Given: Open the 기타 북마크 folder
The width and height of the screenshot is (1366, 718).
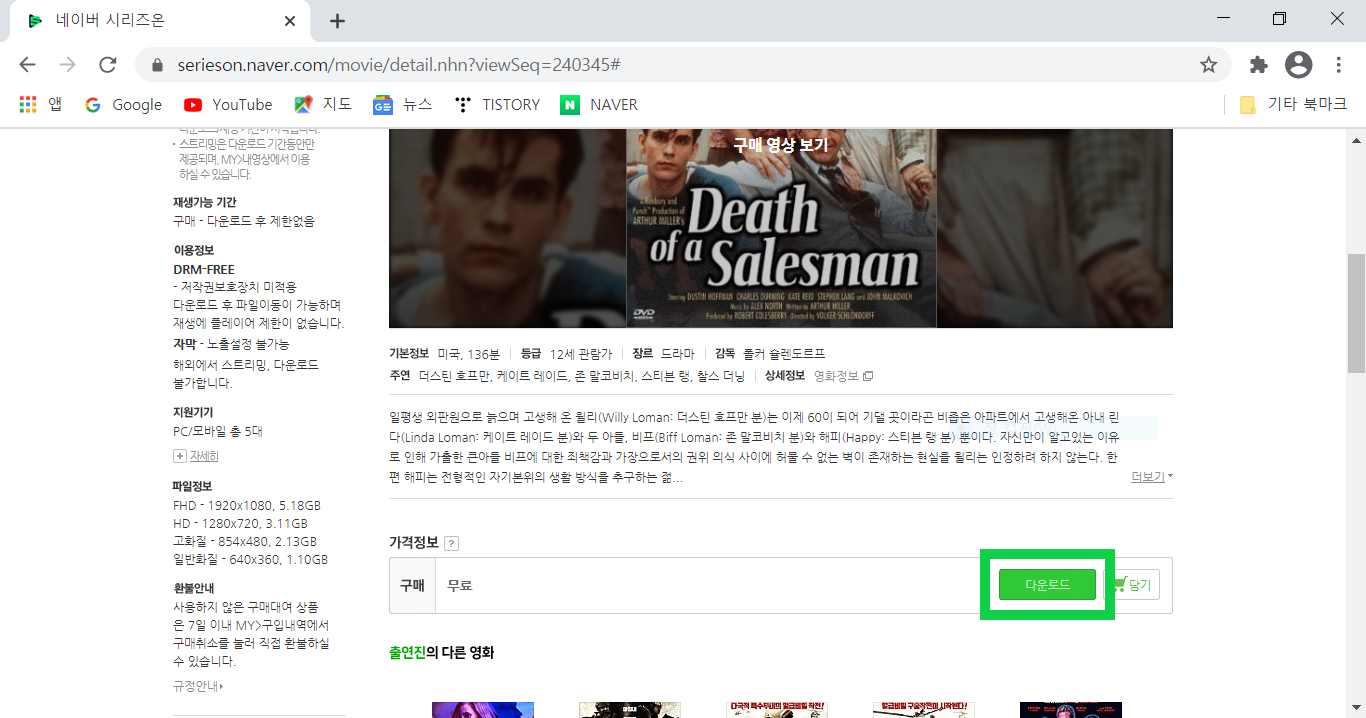Looking at the screenshot, I should point(1293,105).
